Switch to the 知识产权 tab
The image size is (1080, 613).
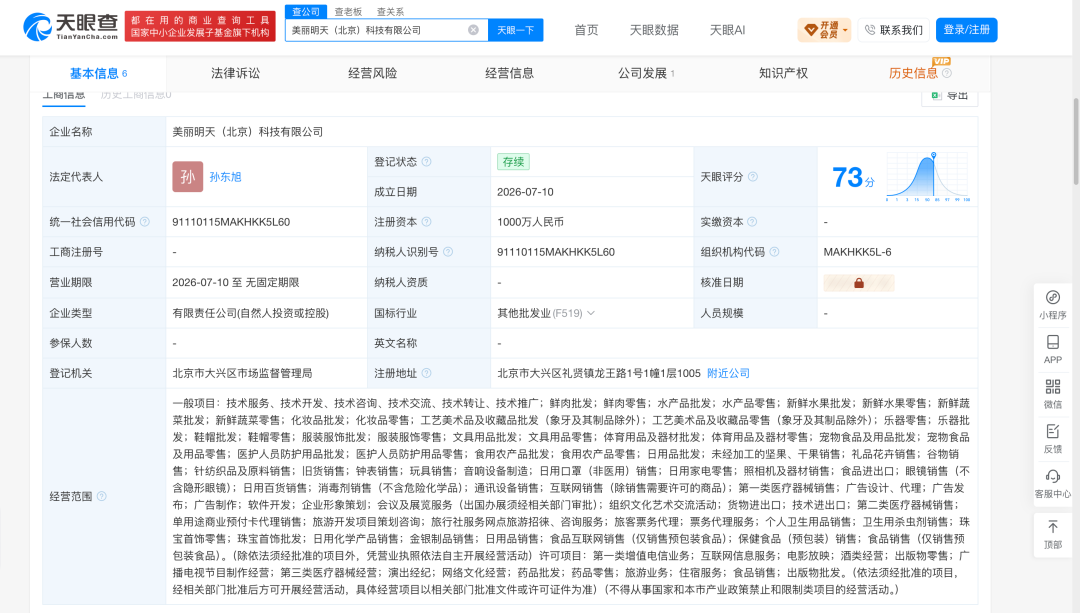pos(783,73)
